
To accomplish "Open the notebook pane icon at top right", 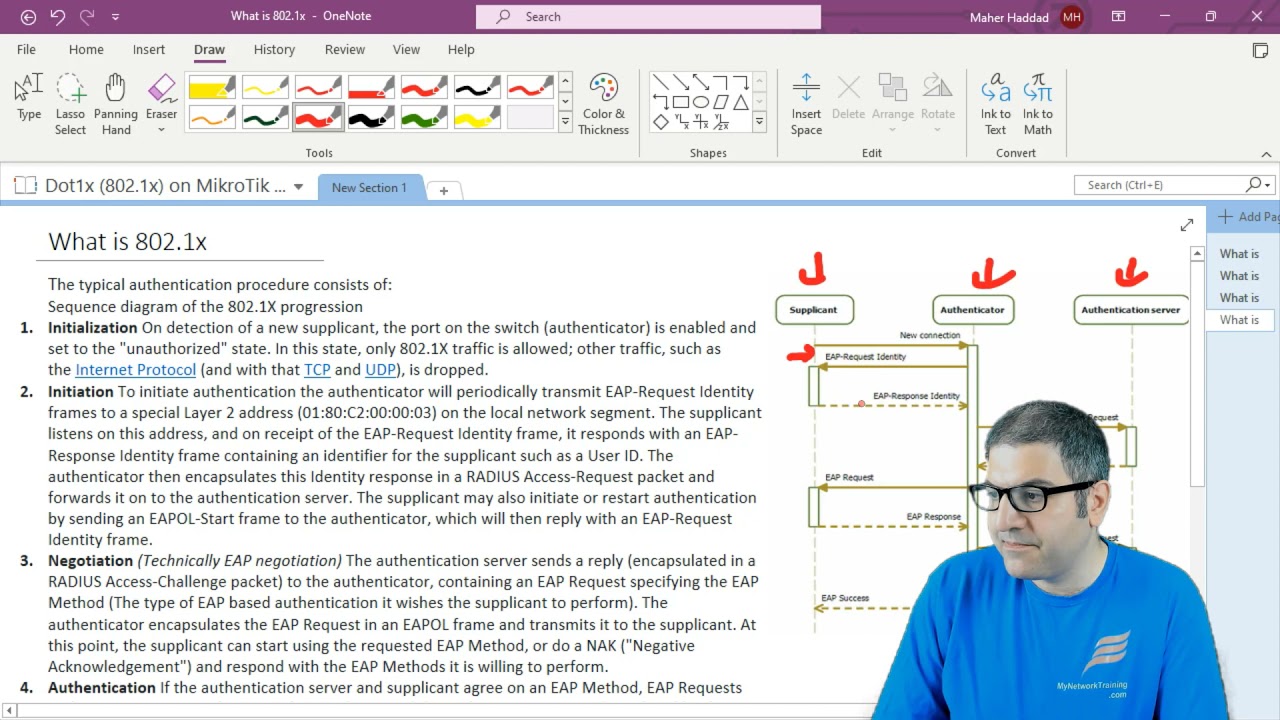I will [x=1260, y=50].
